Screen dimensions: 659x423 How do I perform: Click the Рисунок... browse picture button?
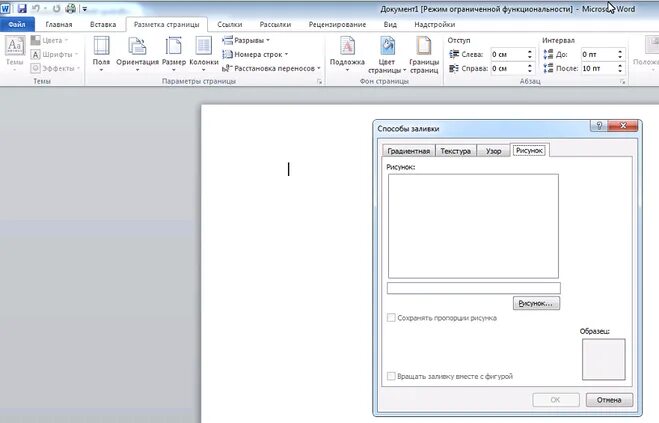point(536,303)
